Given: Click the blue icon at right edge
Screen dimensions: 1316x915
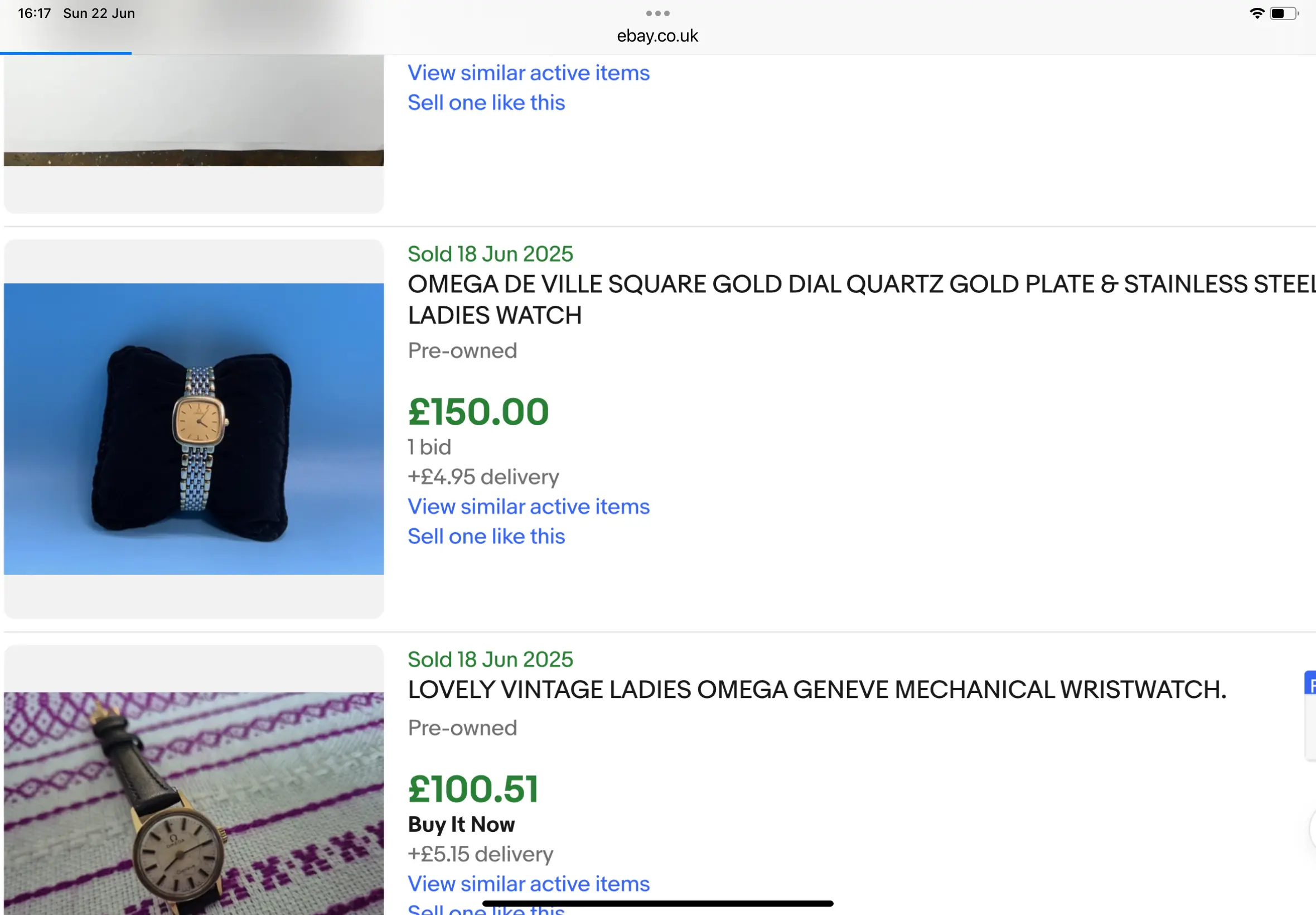Looking at the screenshot, I should click(1310, 683).
